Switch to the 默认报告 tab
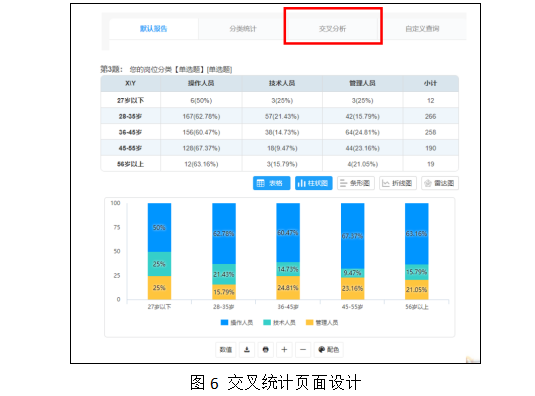Screen dimensions: 535x396 pyautogui.click(x=154, y=29)
